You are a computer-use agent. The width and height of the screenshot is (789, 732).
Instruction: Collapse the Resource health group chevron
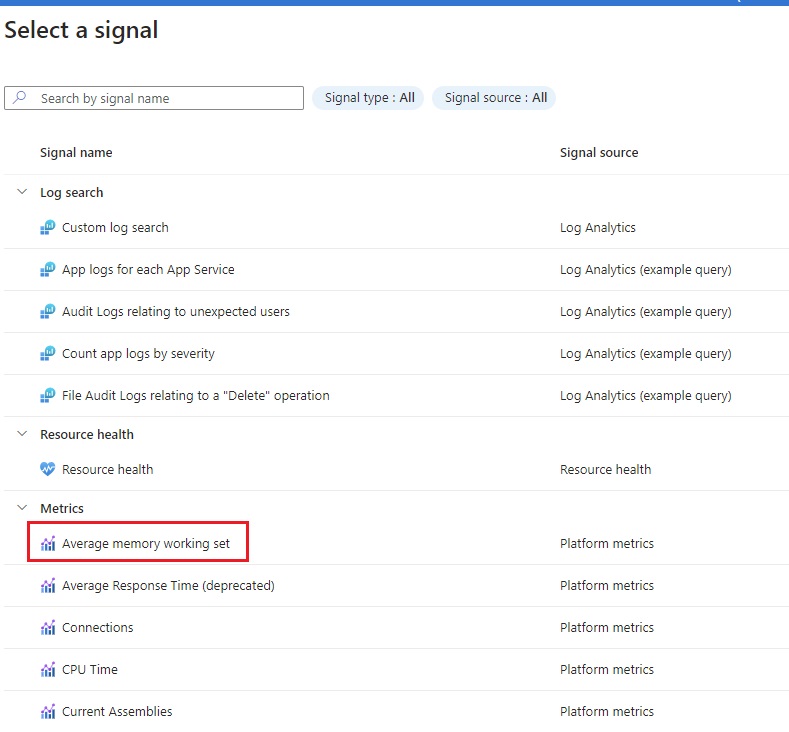22,434
